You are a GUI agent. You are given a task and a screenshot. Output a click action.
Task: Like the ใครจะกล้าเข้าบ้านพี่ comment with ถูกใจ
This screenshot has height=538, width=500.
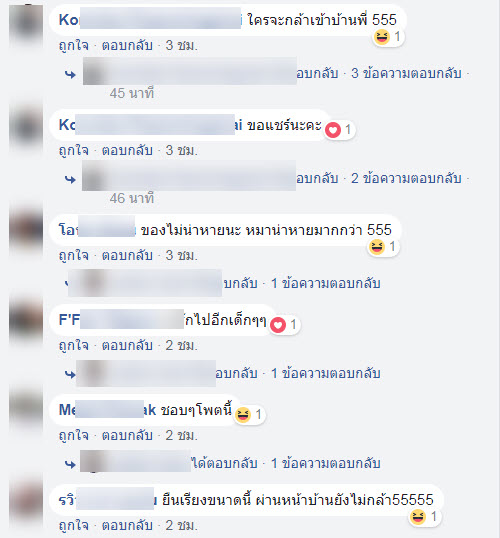74,46
